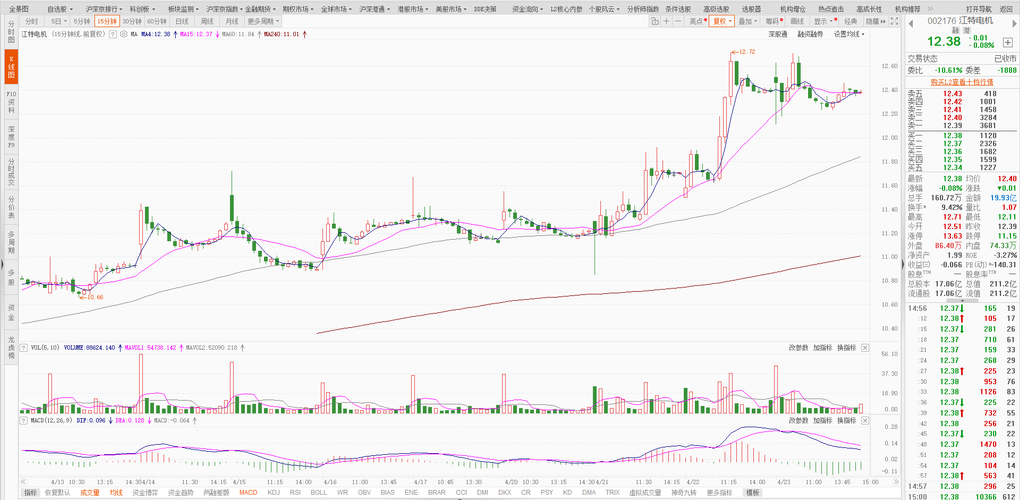Open 叠加 overlay dropdown
The width and height of the screenshot is (1020, 500).
748,21
